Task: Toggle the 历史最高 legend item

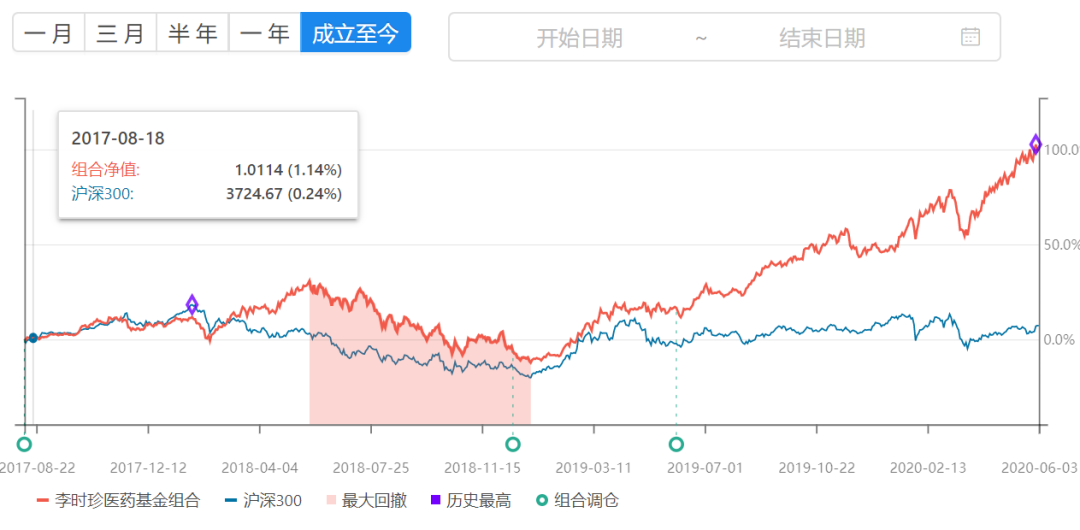Action: coord(471,500)
